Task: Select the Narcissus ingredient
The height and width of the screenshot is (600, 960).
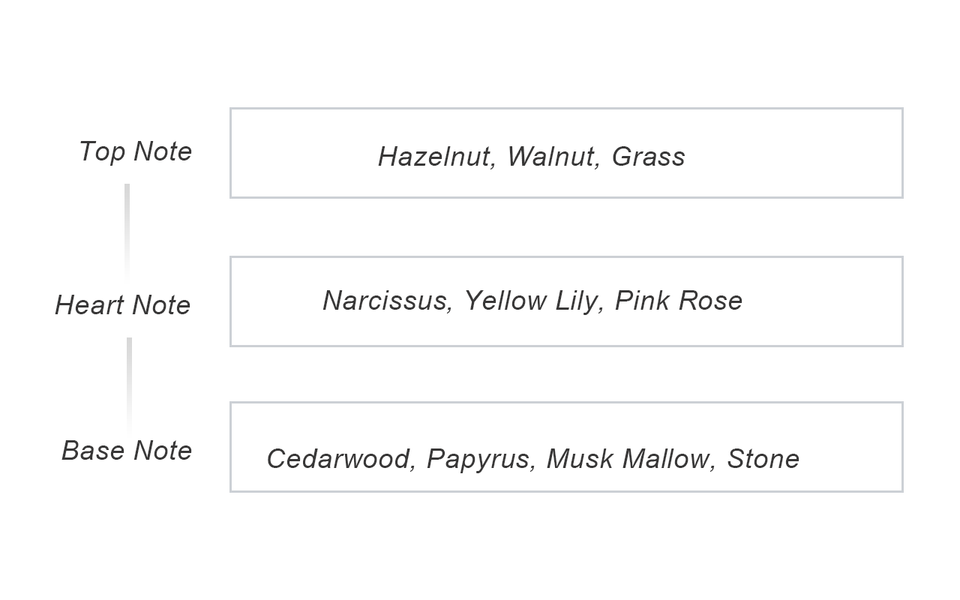Action: 384,301
